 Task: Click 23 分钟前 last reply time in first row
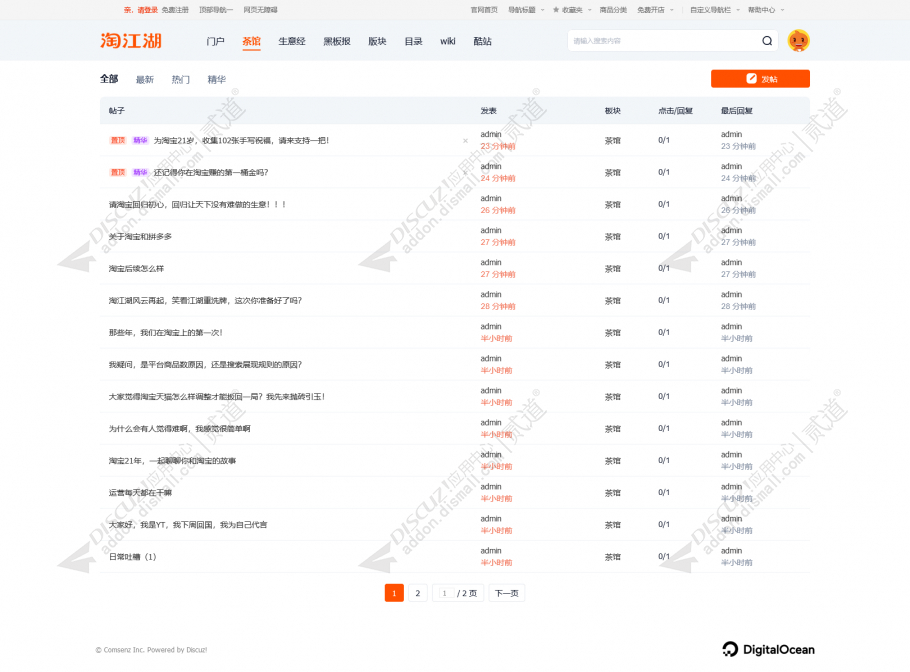pyautogui.click(x=738, y=146)
